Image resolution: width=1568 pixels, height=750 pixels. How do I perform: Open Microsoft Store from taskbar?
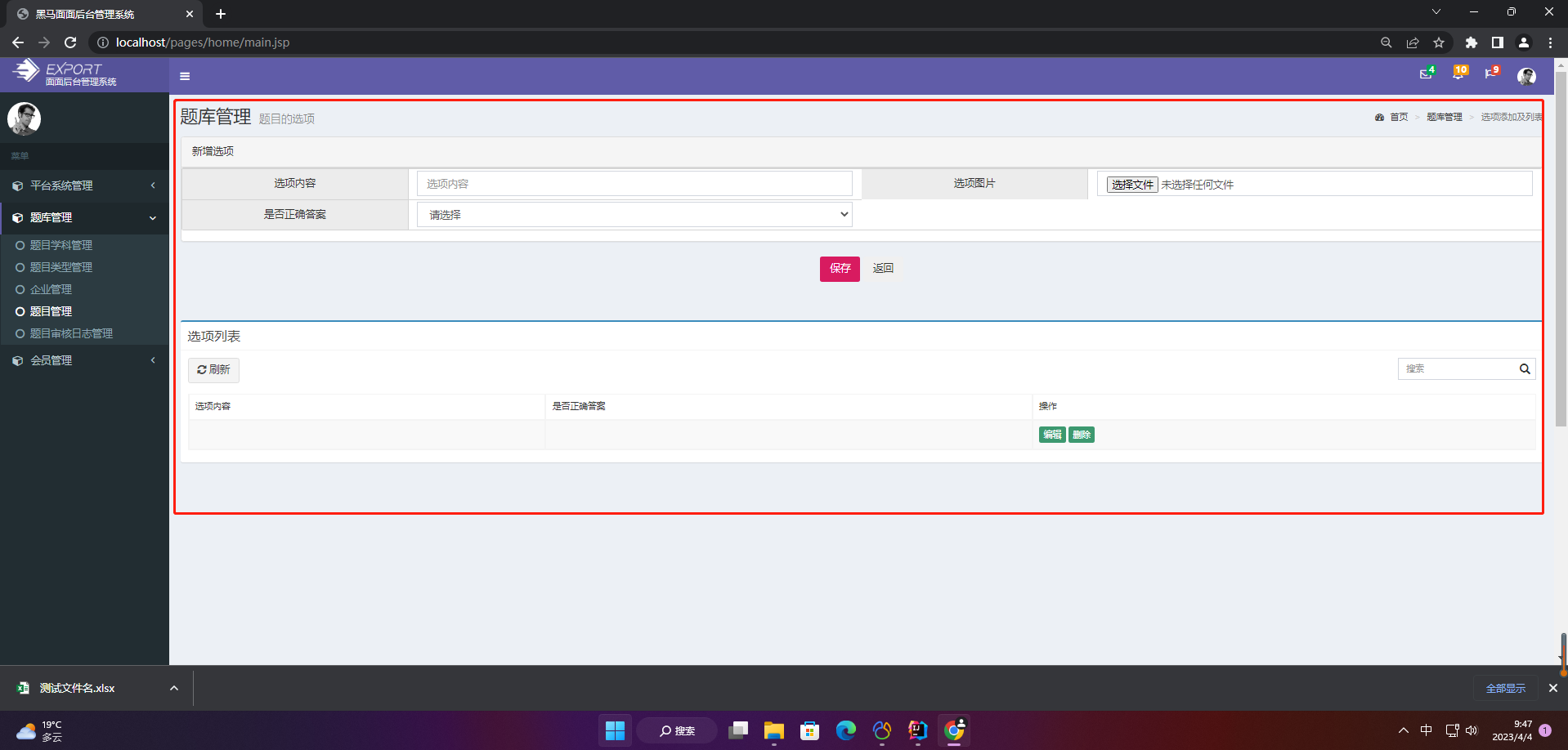tap(810, 730)
